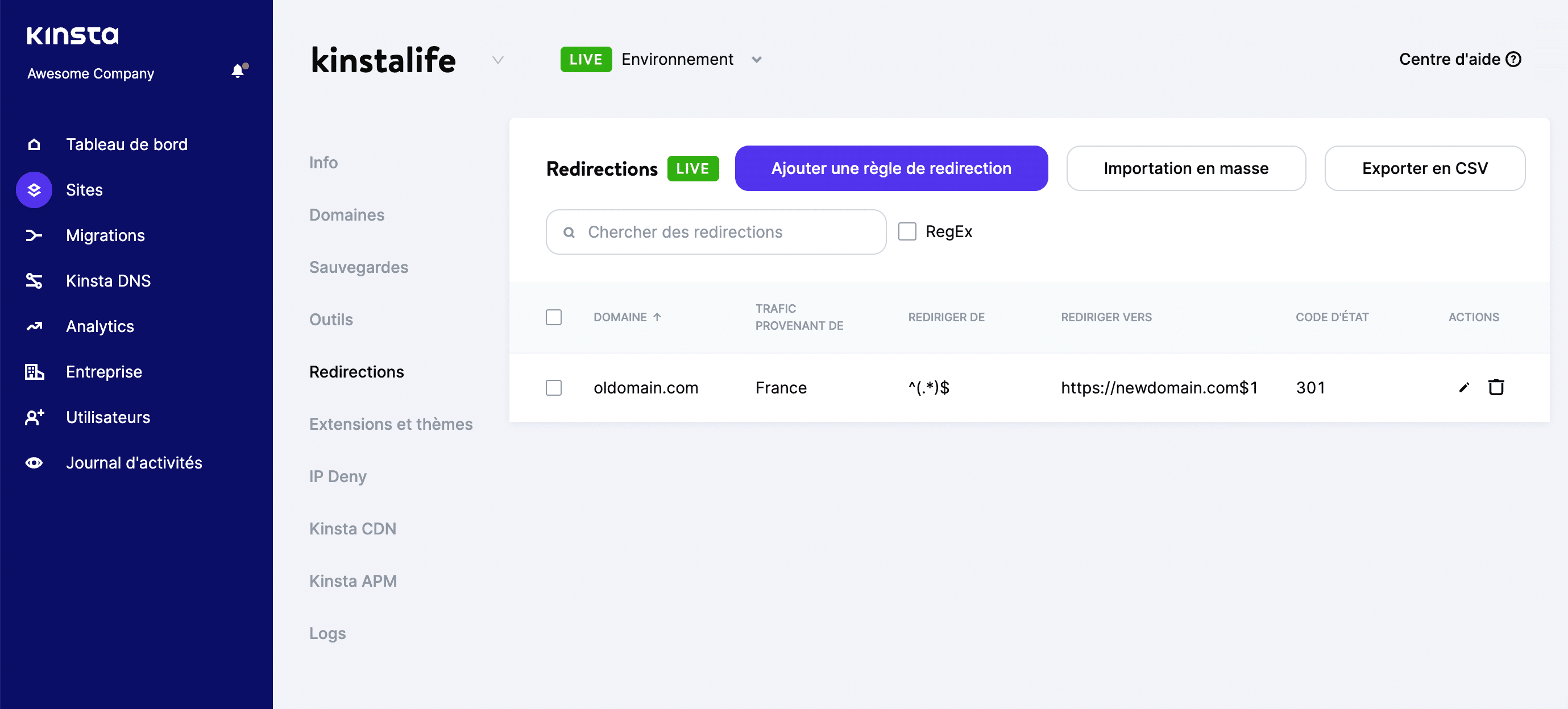This screenshot has width=1568, height=709.
Task: Select the Migrations arrow icon
Action: (34, 235)
